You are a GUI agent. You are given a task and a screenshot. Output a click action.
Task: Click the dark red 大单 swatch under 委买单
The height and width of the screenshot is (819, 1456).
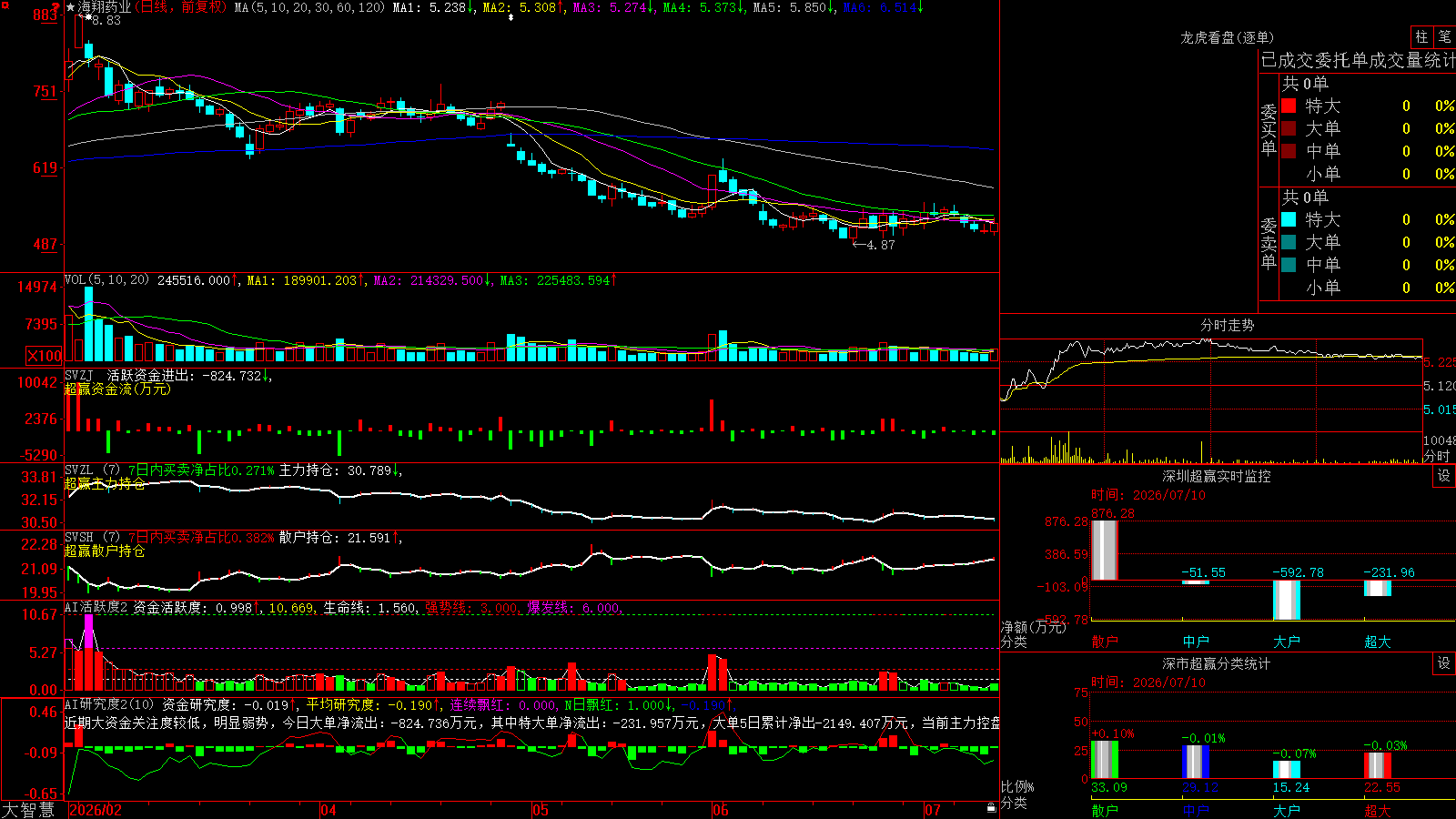[x=1289, y=128]
